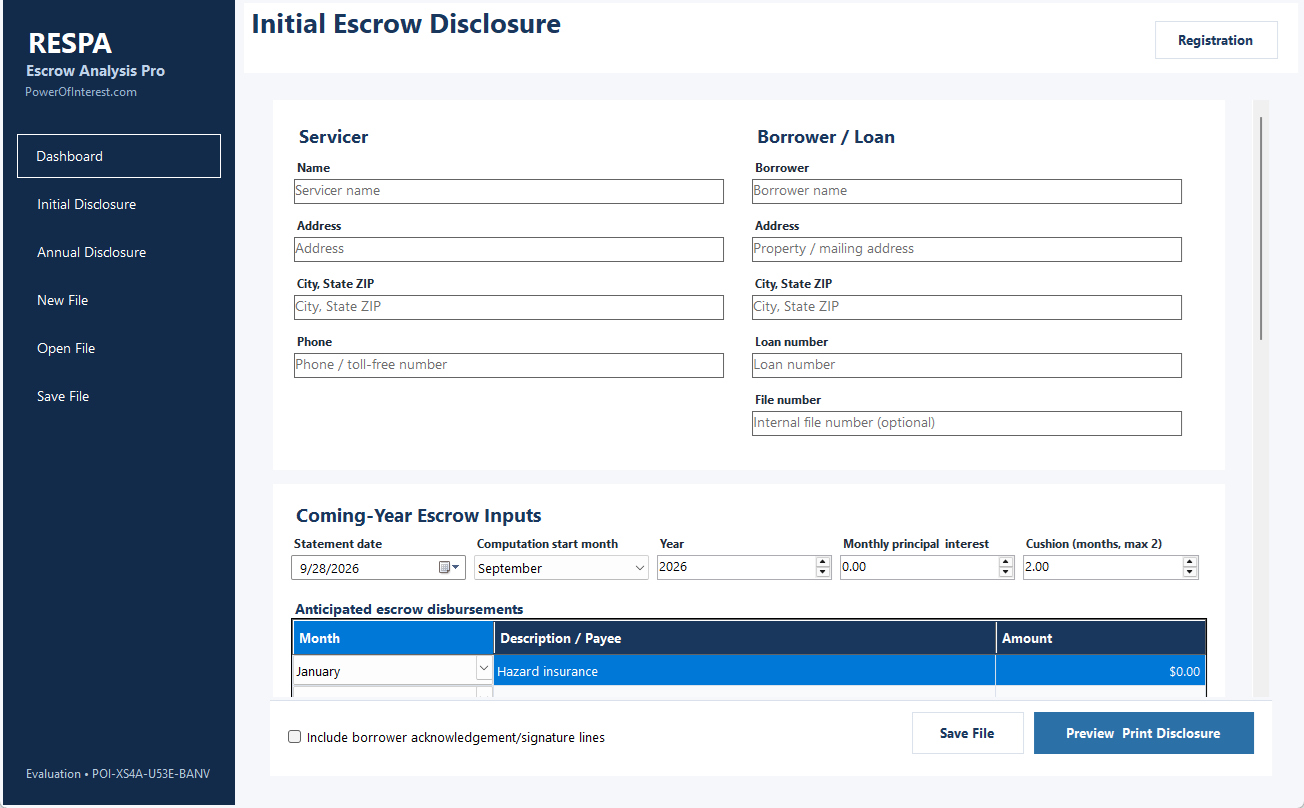Open Initial Disclosure from the sidebar
The width and height of the screenshot is (1304, 808).
[119, 204]
